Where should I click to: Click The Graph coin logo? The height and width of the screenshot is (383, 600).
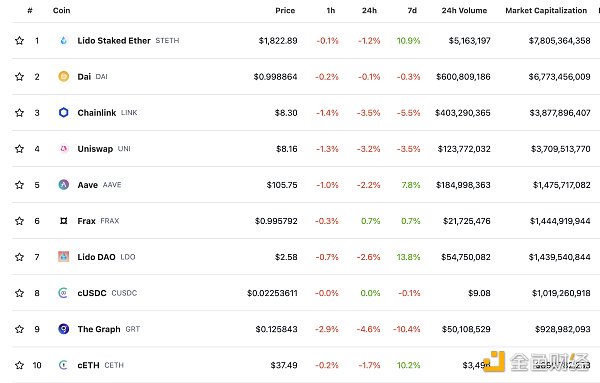tap(64, 329)
